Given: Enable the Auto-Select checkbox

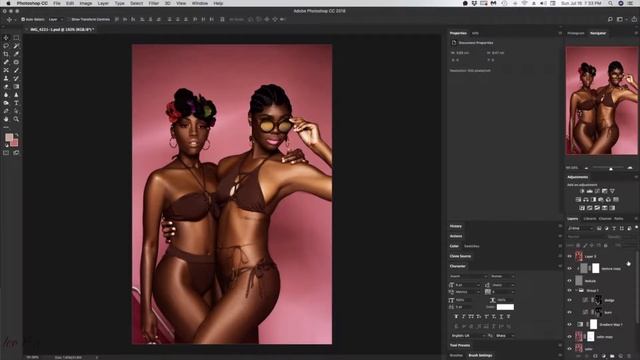Looking at the screenshot, I should pos(23,19).
